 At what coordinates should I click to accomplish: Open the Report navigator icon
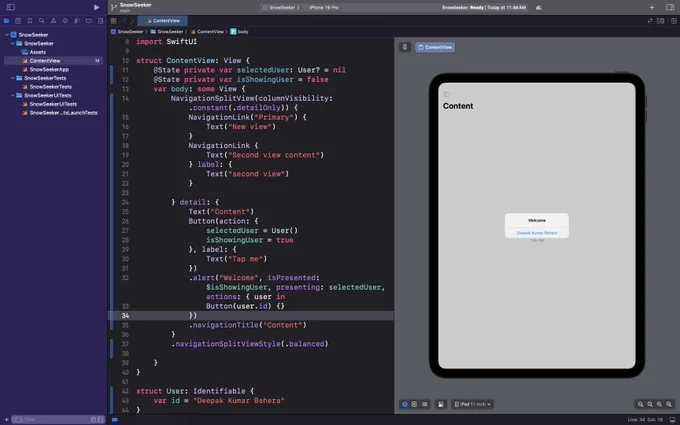(x=101, y=21)
